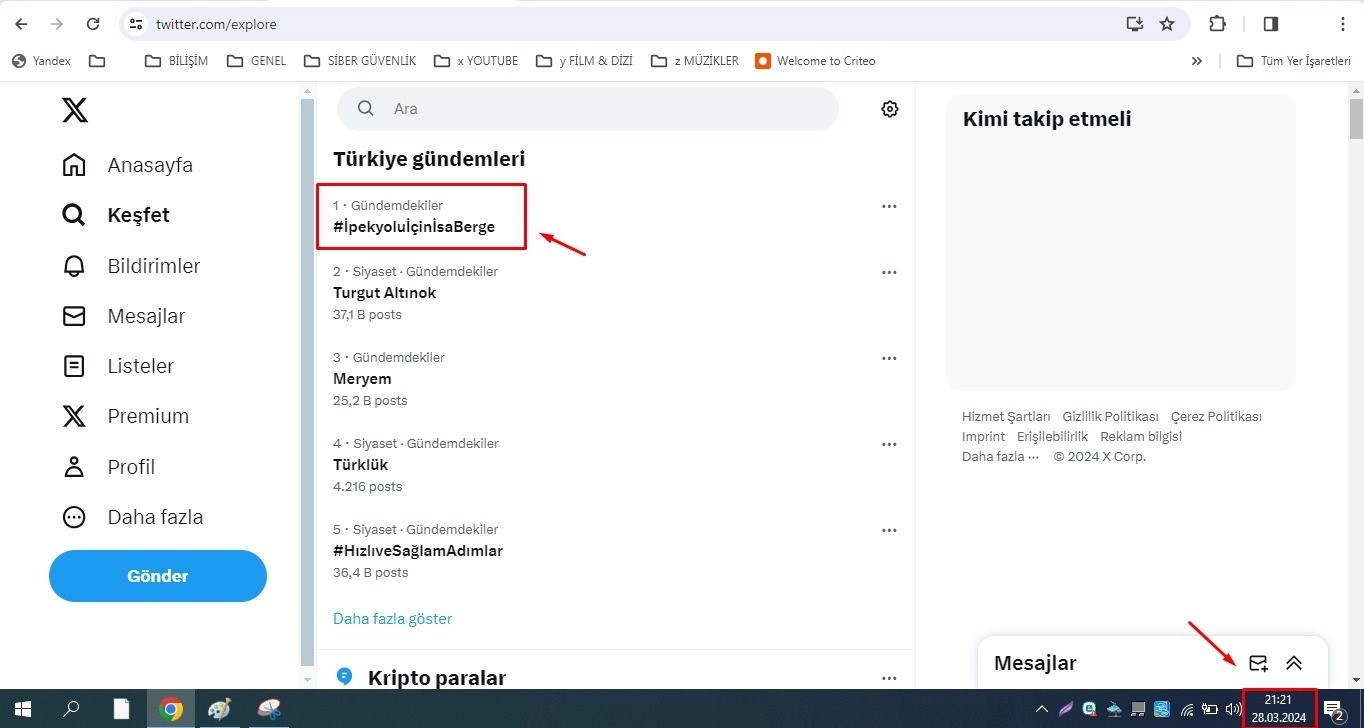Open explore settings gear icon
The image size is (1364, 728).
click(890, 109)
